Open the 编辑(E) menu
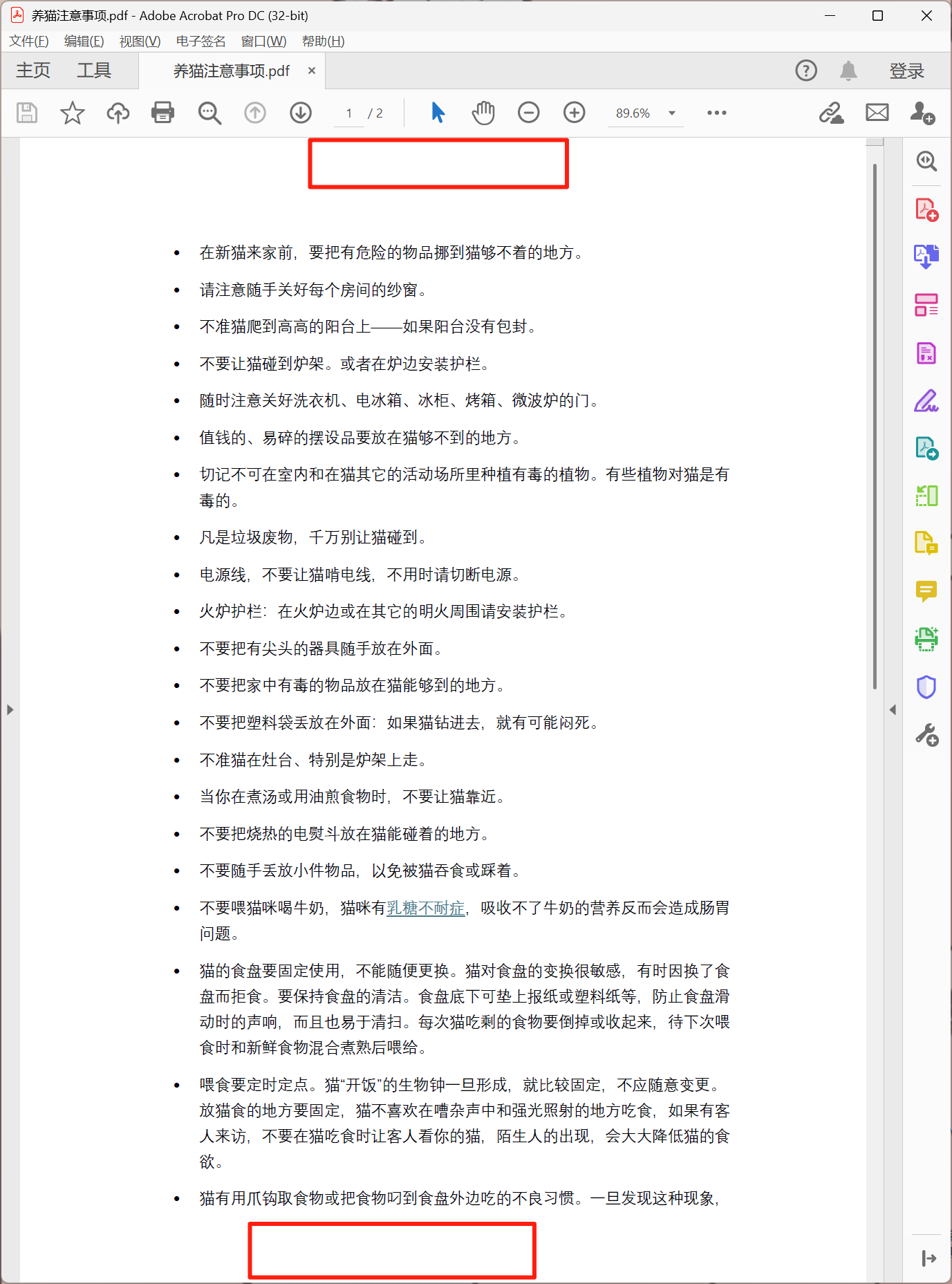 pyautogui.click(x=84, y=41)
